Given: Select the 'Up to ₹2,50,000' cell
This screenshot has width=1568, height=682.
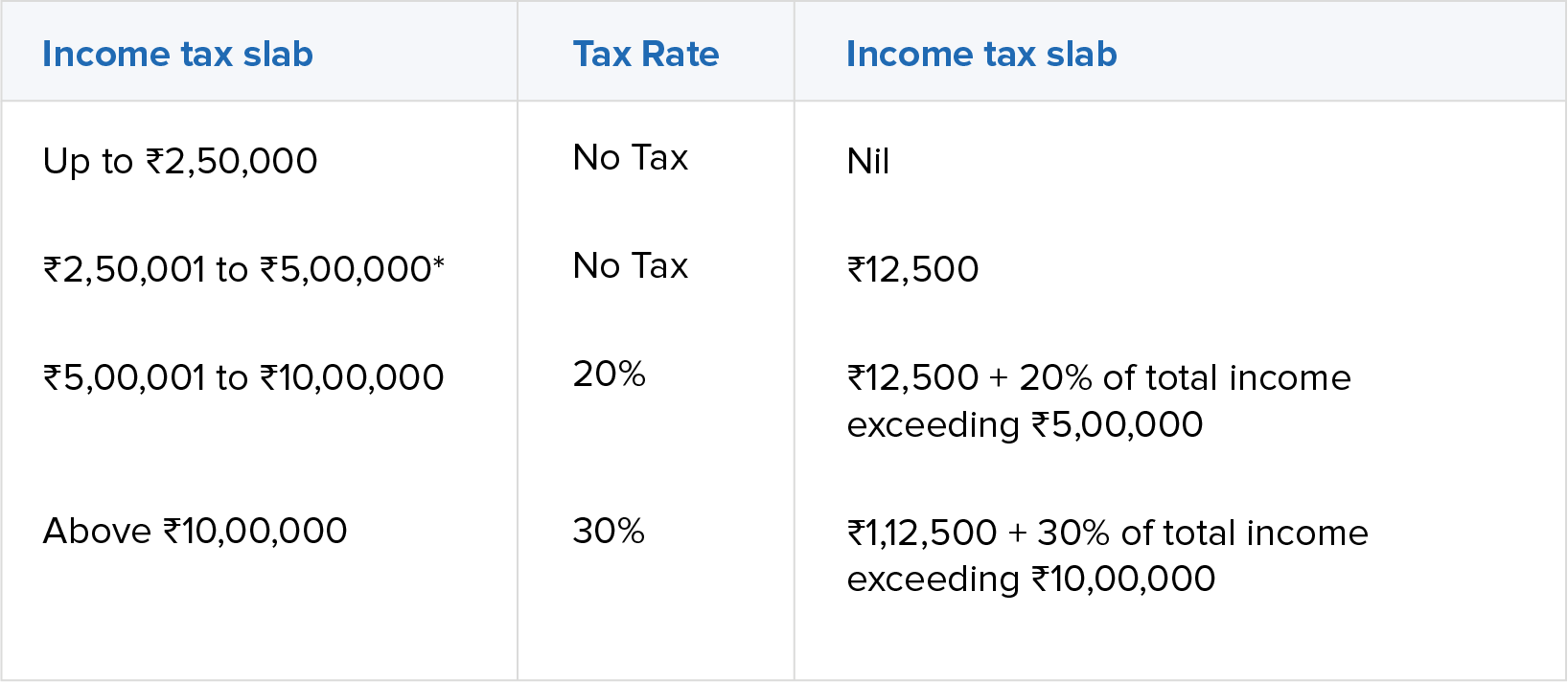Looking at the screenshot, I should 180,161.
